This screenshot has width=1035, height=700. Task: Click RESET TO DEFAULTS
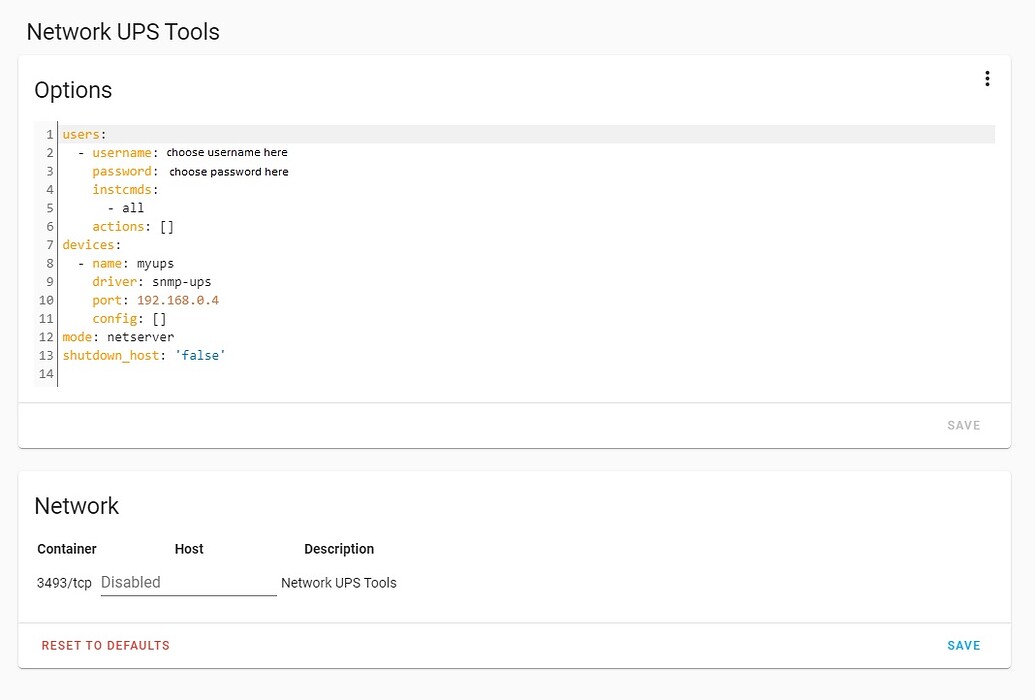point(105,645)
